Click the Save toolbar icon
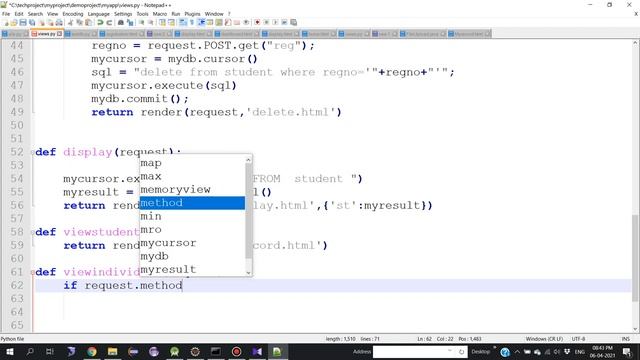This screenshot has height=360, width=640. [23, 22]
